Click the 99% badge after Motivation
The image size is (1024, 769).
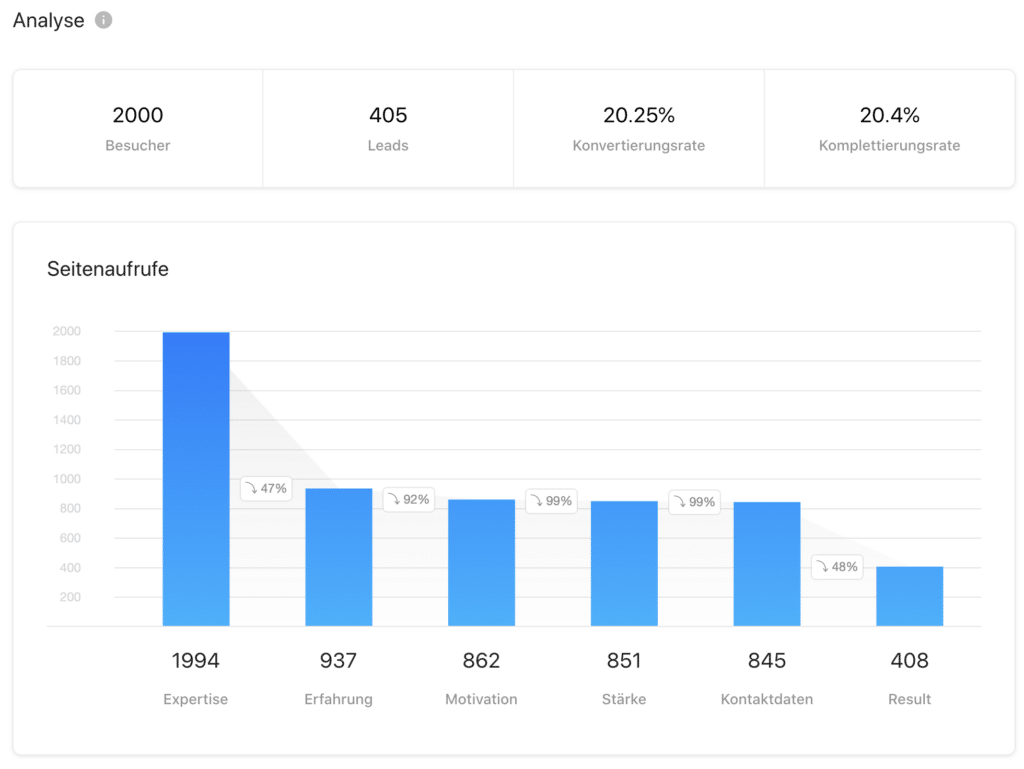click(552, 501)
